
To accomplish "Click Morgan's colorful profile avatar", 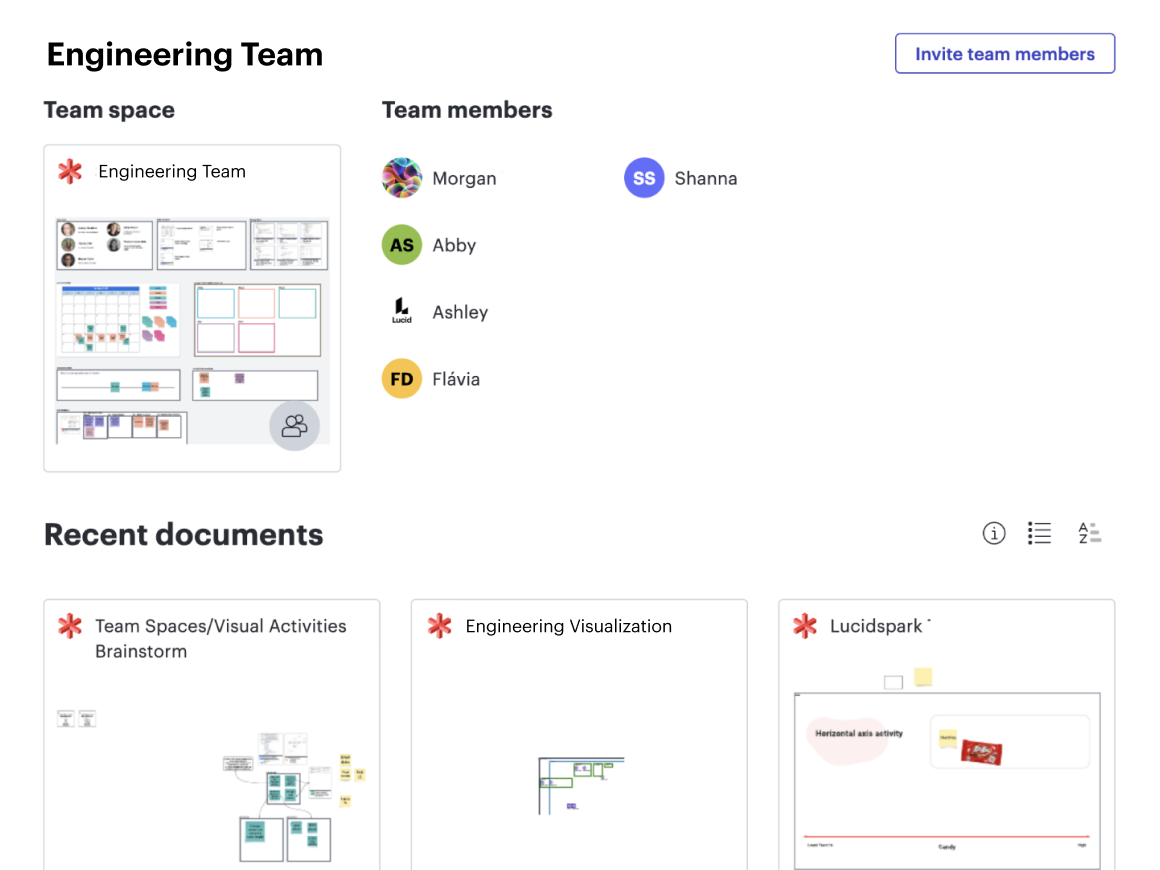I will click(x=401, y=177).
